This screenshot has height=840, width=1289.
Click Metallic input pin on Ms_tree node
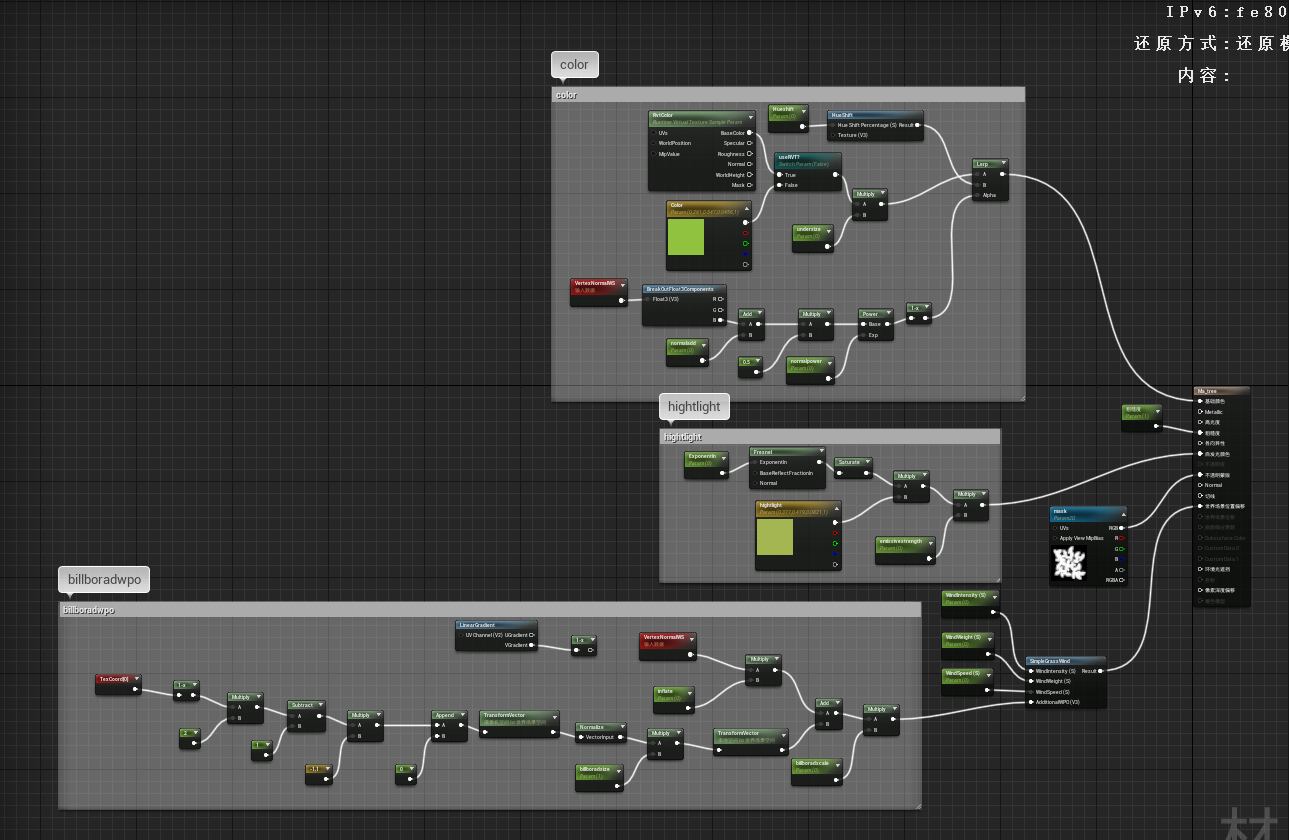1201,412
